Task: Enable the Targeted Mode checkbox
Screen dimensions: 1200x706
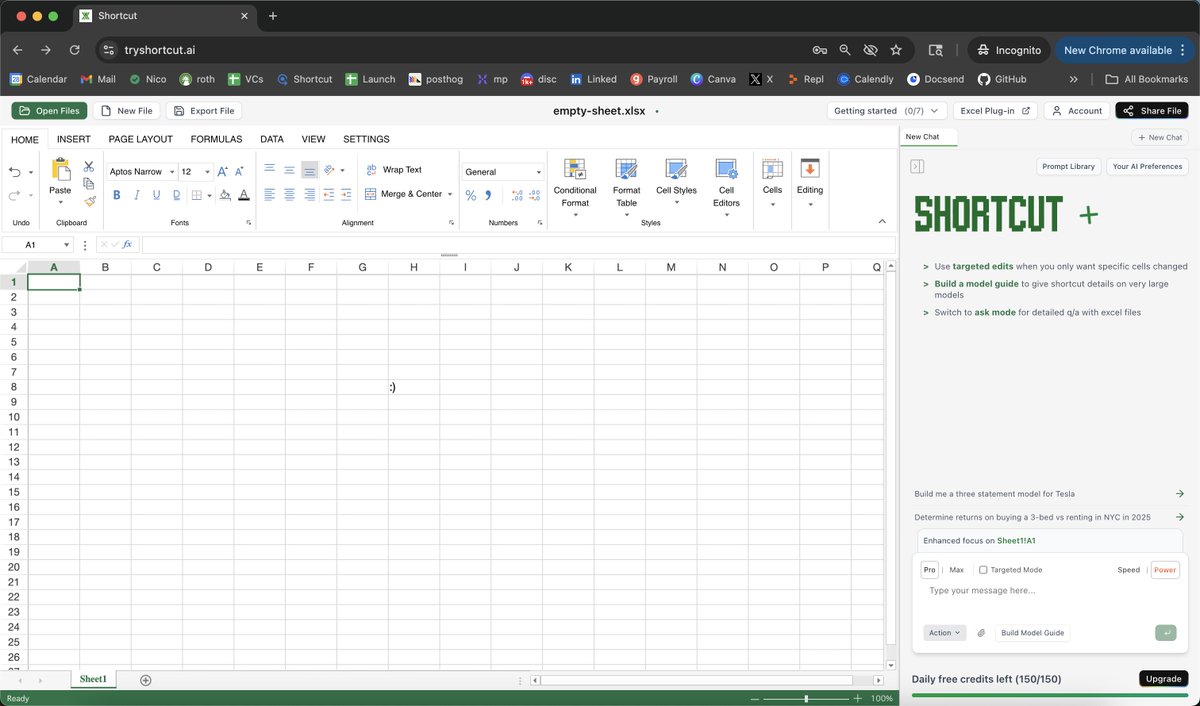Action: click(983, 570)
